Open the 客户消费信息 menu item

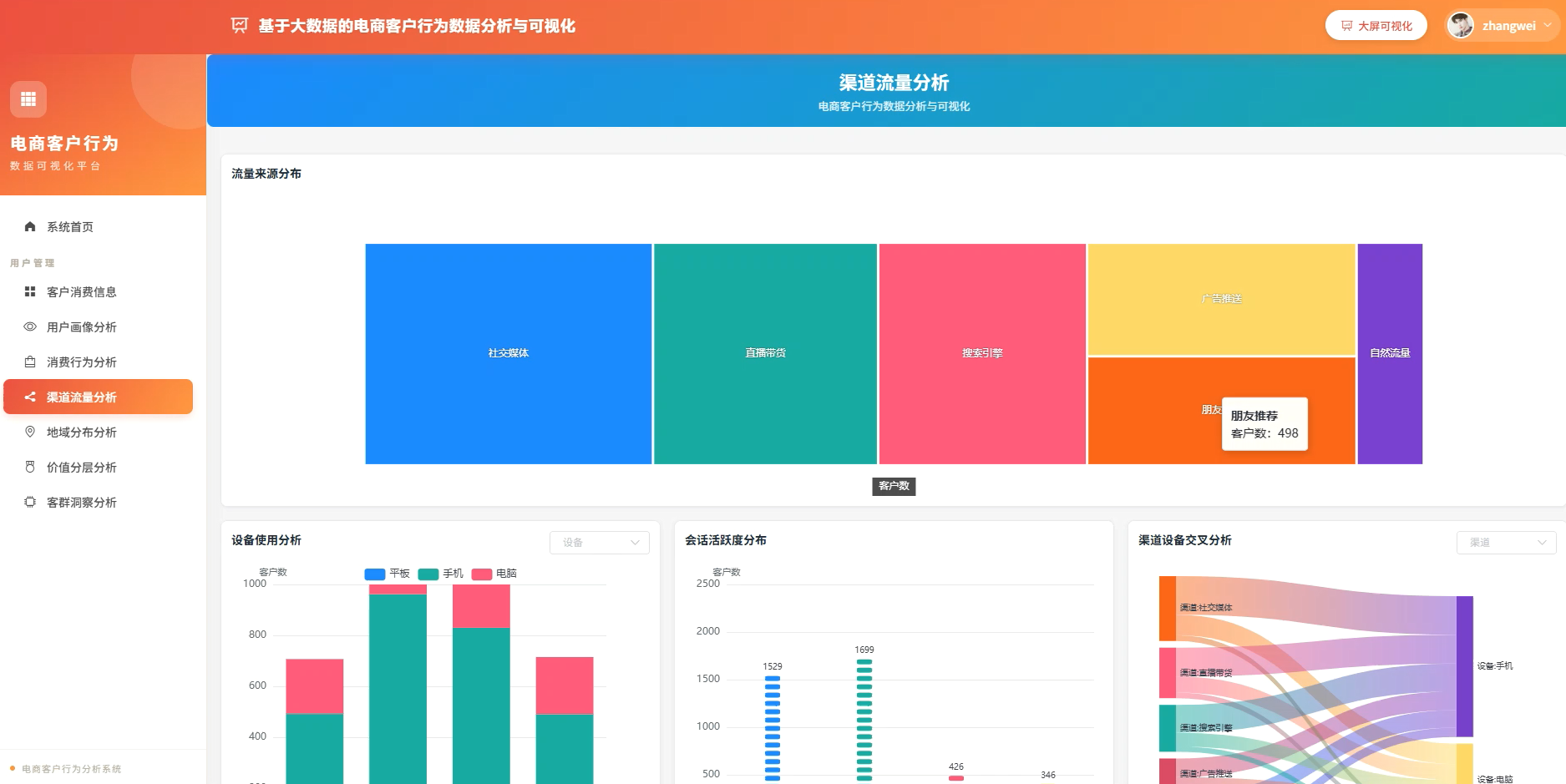tap(99, 291)
